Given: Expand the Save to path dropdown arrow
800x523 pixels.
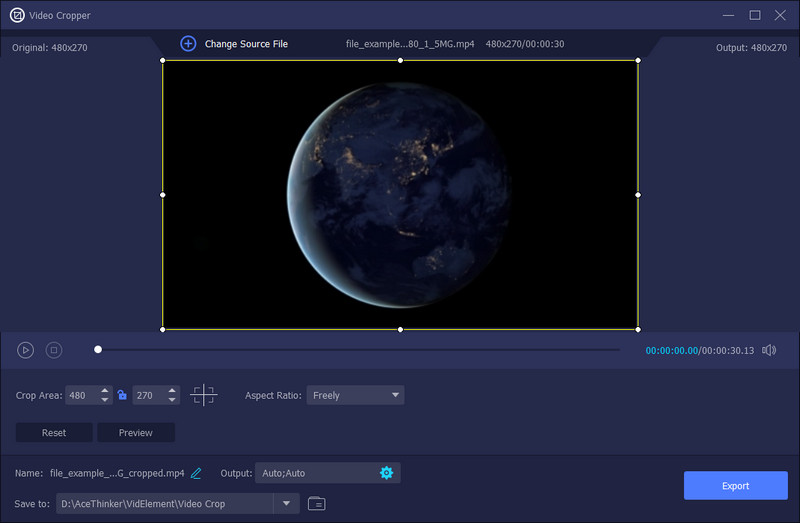Looking at the screenshot, I should (287, 504).
